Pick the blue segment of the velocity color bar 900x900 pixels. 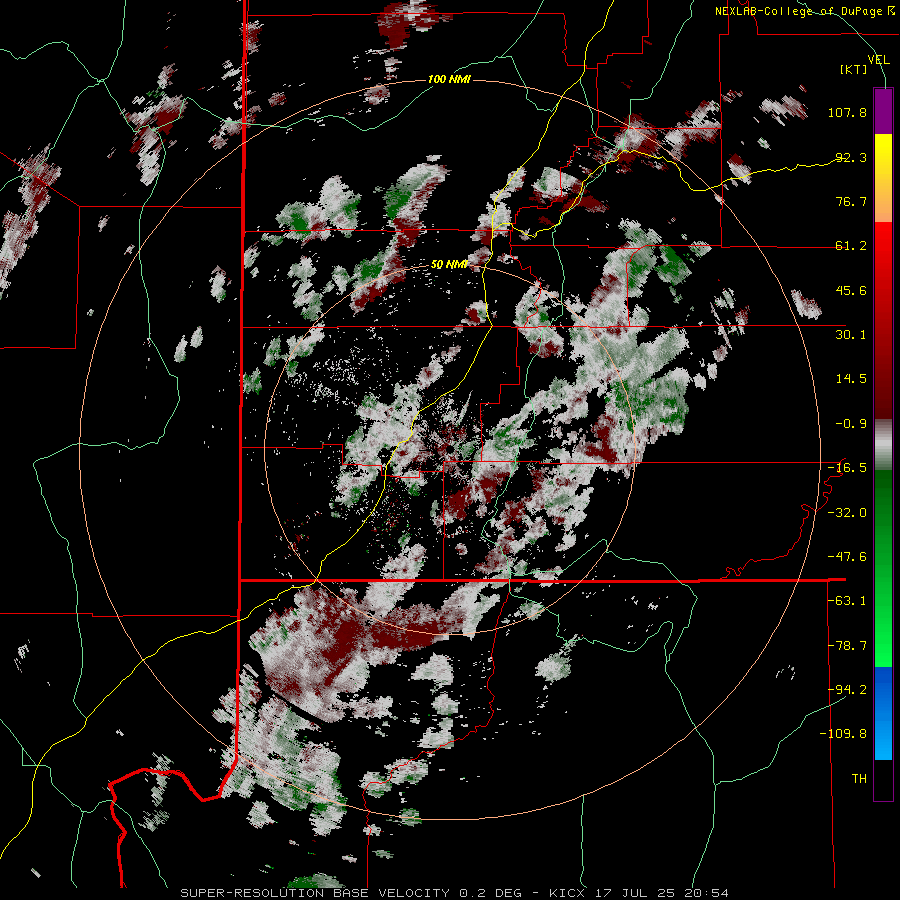tap(883, 713)
